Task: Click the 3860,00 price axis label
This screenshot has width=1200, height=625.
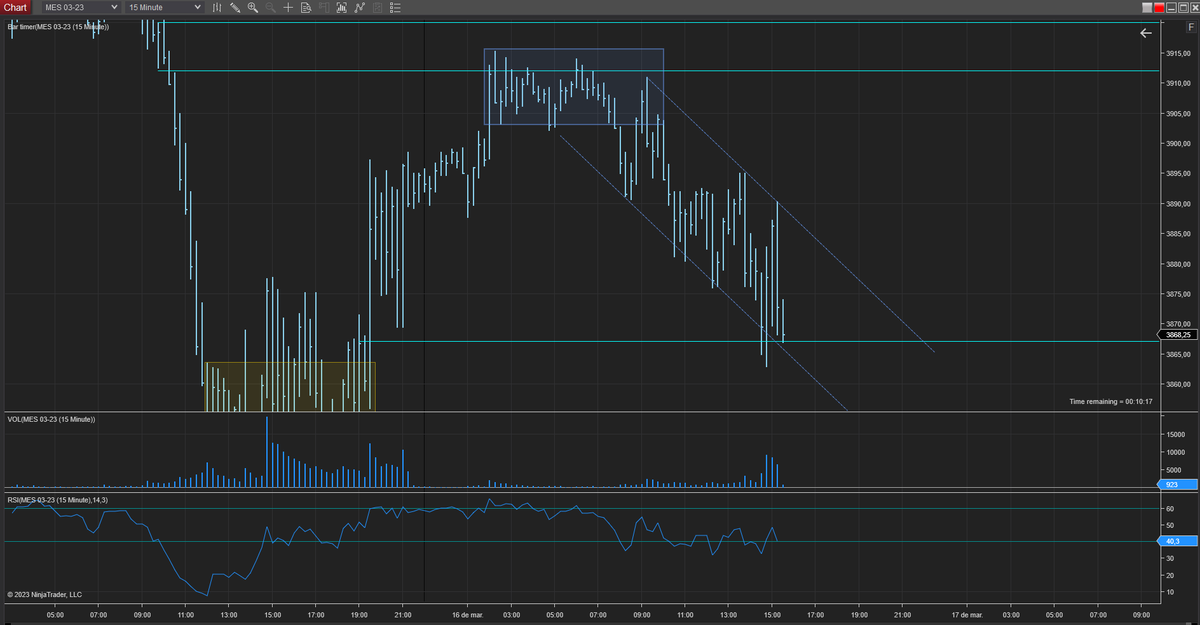Action: pyautogui.click(x=1176, y=384)
